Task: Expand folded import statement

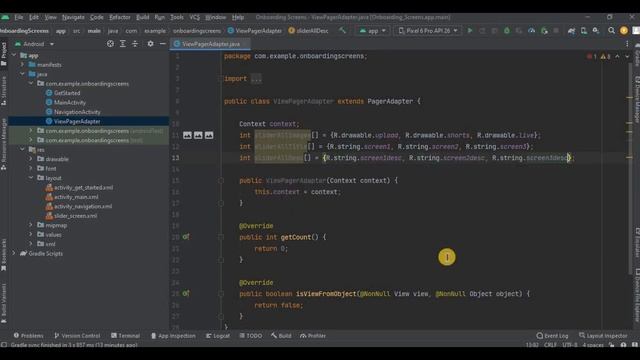Action: click(256, 79)
